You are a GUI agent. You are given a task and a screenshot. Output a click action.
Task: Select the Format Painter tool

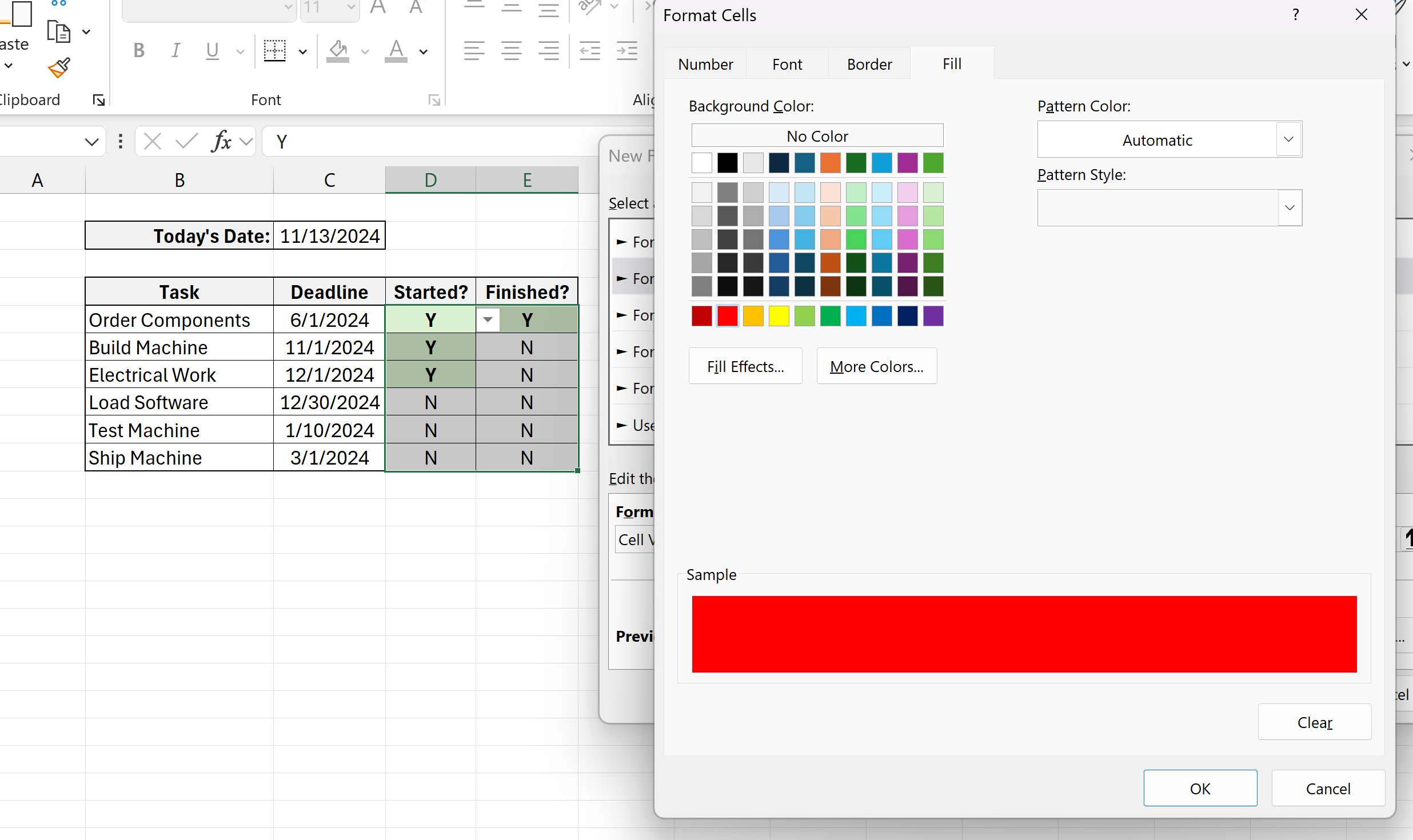[59, 68]
